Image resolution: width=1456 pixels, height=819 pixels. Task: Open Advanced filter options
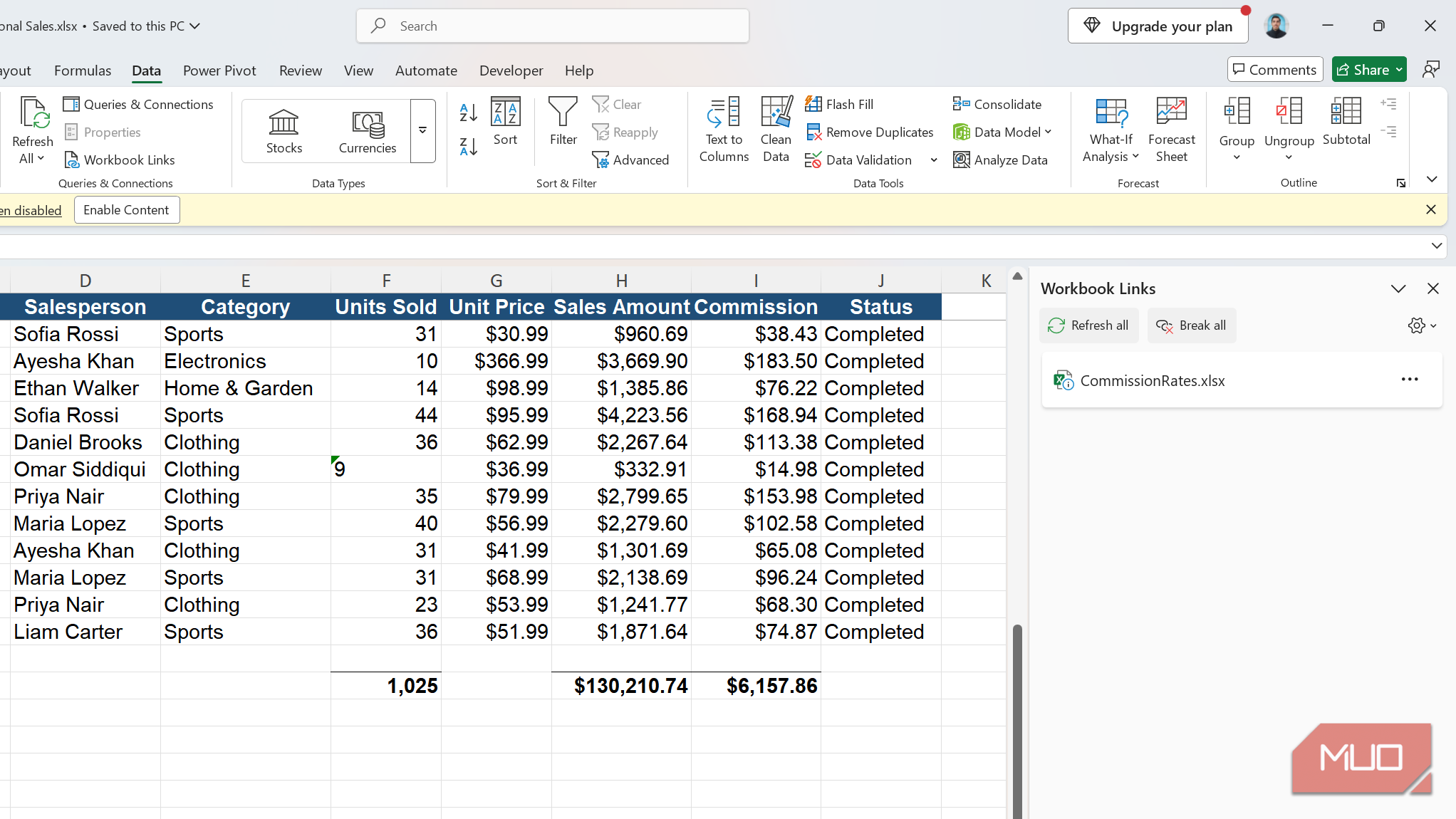(630, 160)
